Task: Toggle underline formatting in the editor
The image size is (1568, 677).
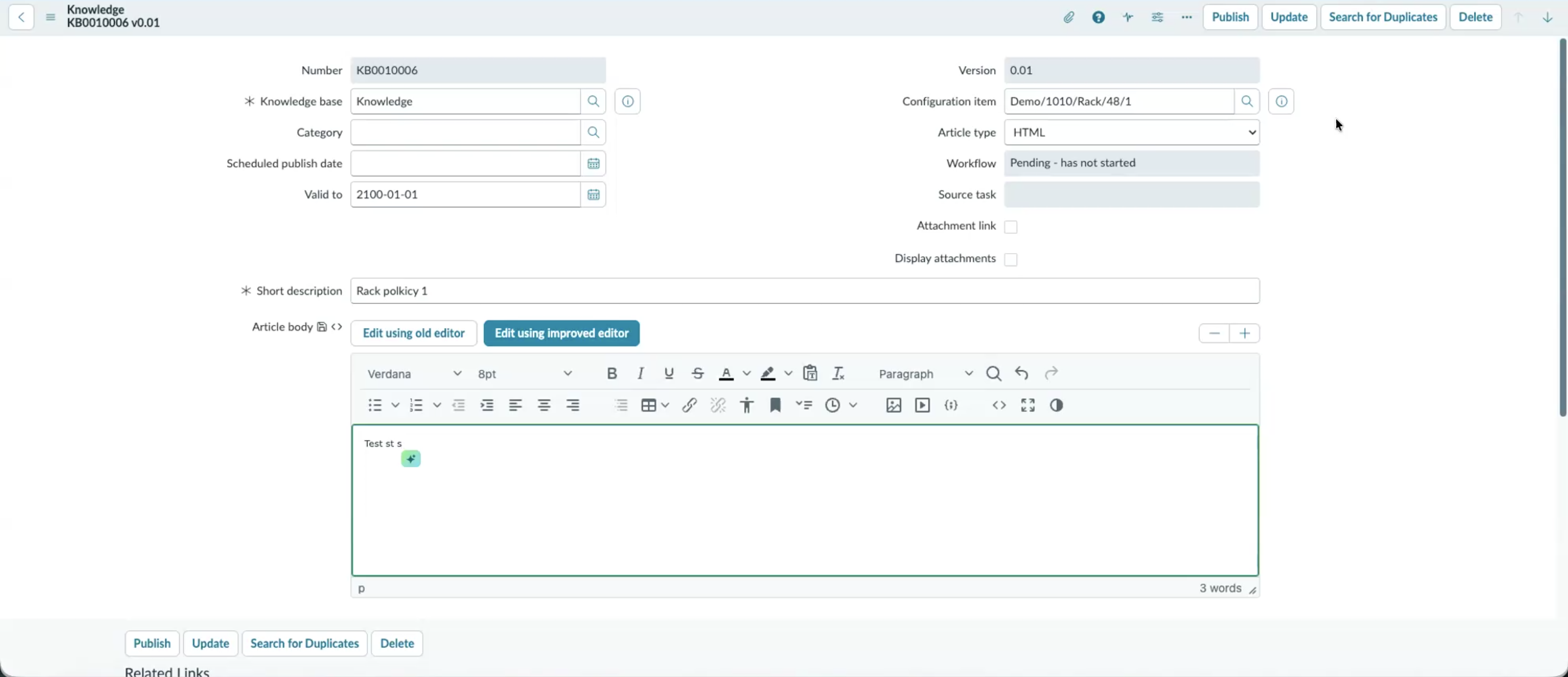Action: click(x=669, y=373)
